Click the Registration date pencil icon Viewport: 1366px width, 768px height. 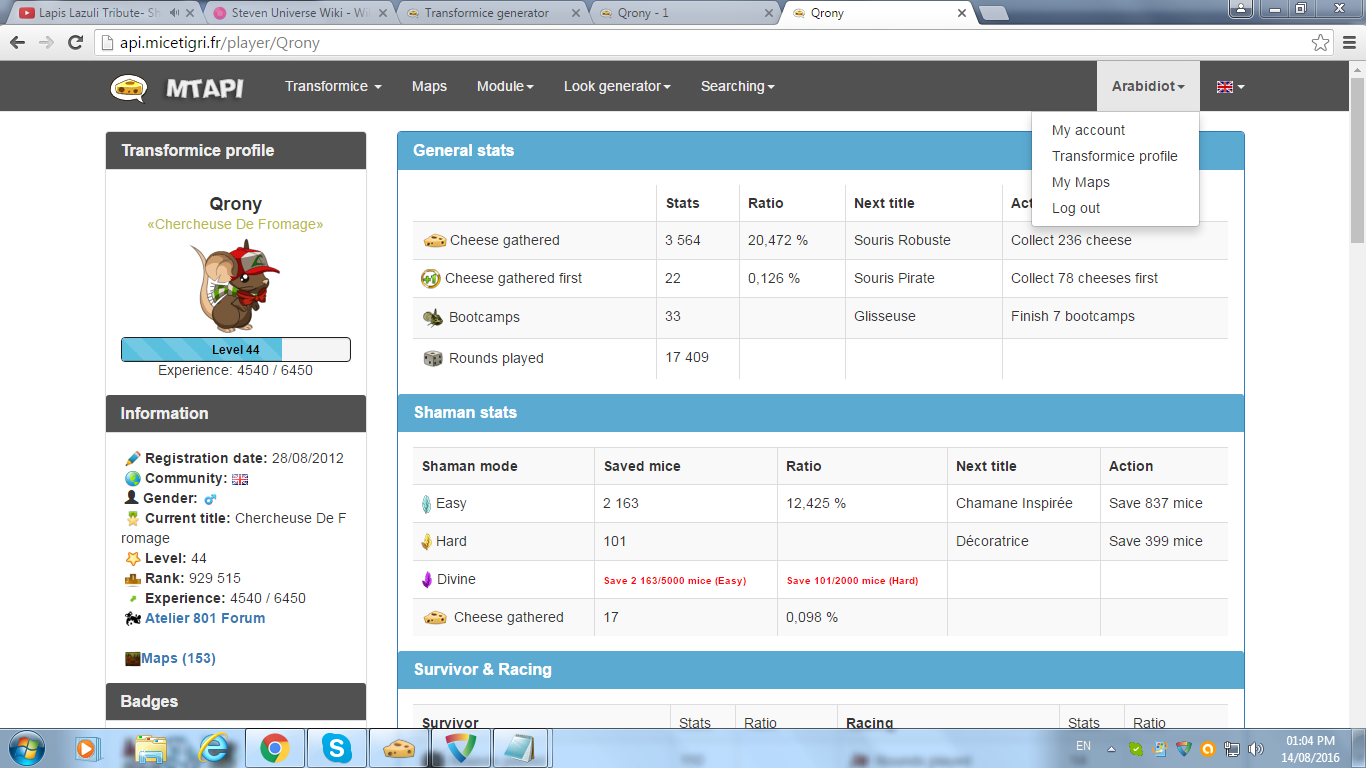point(133,458)
